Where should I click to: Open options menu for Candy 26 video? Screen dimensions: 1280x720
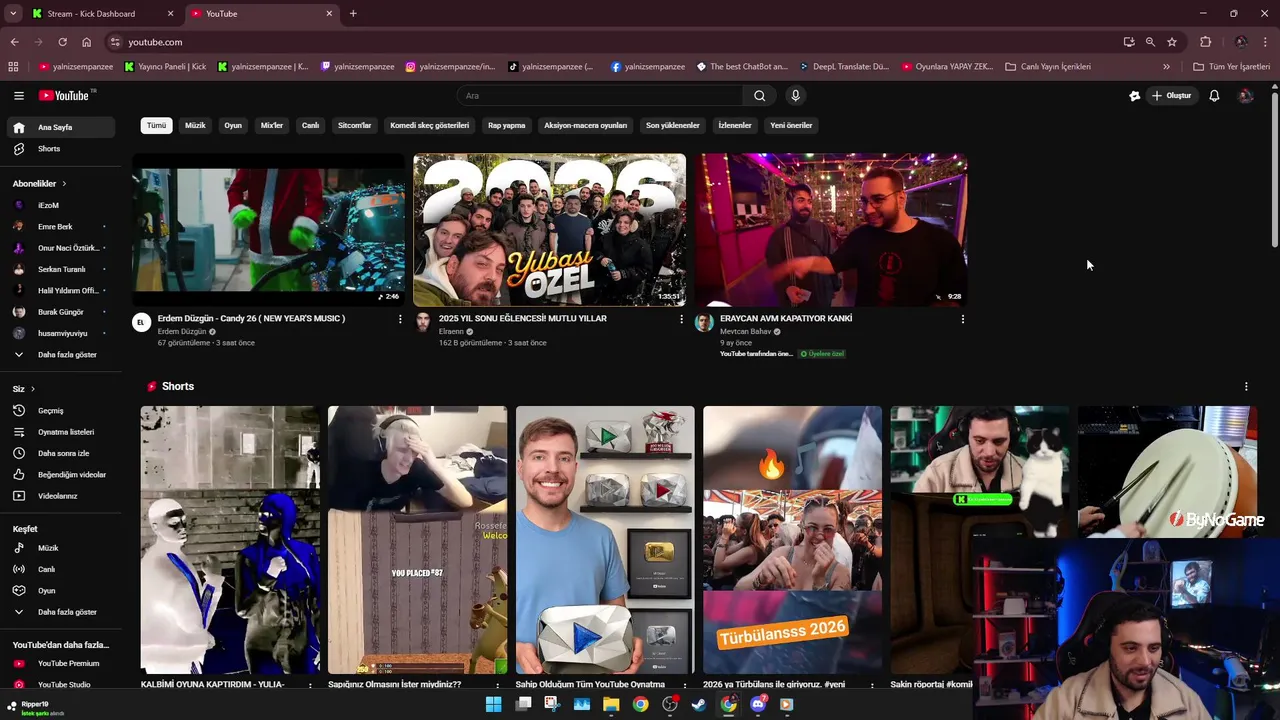(400, 319)
